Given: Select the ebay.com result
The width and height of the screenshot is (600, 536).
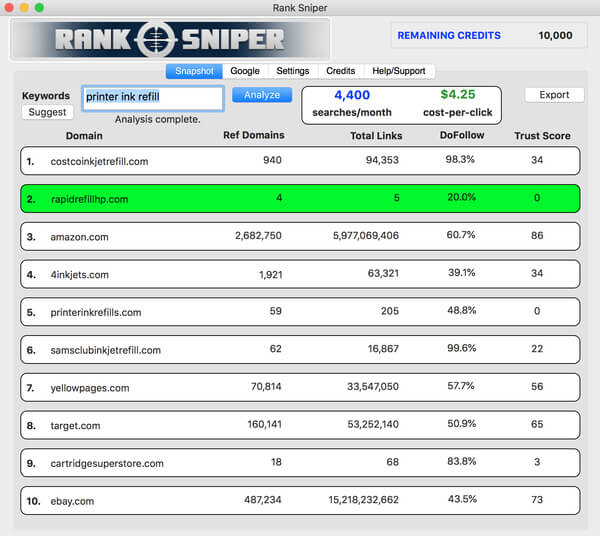Looking at the screenshot, I should point(300,501).
